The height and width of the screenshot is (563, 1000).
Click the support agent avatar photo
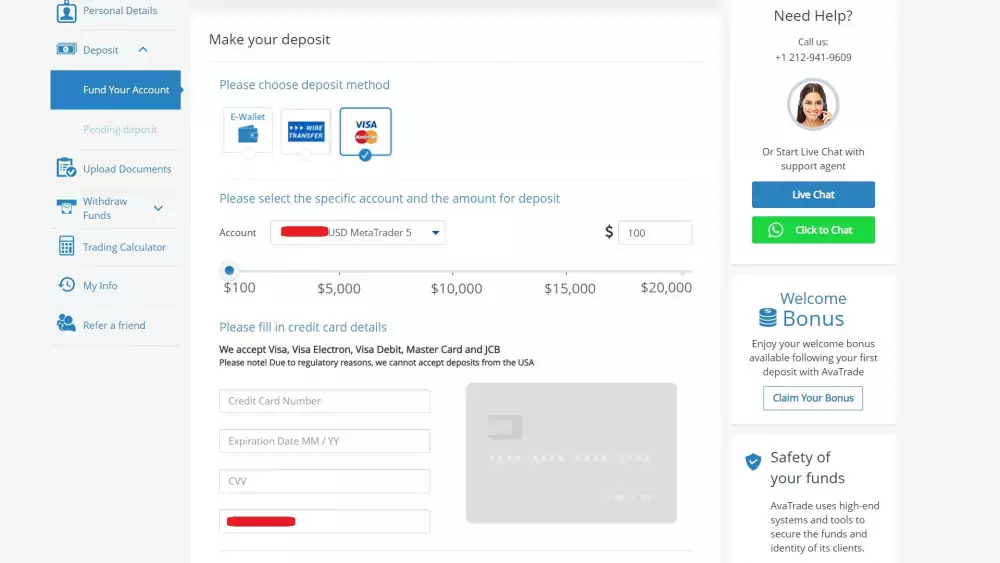(x=812, y=104)
